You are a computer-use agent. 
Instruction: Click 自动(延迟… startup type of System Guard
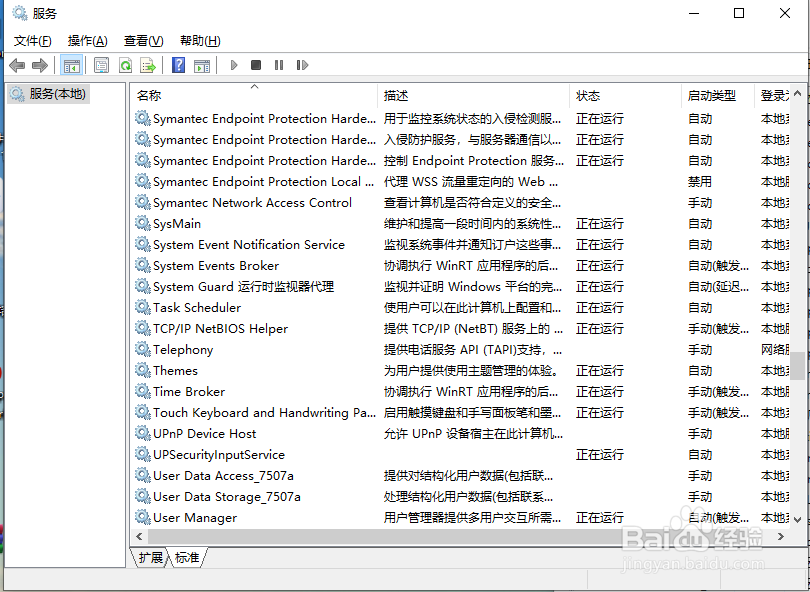(718, 286)
